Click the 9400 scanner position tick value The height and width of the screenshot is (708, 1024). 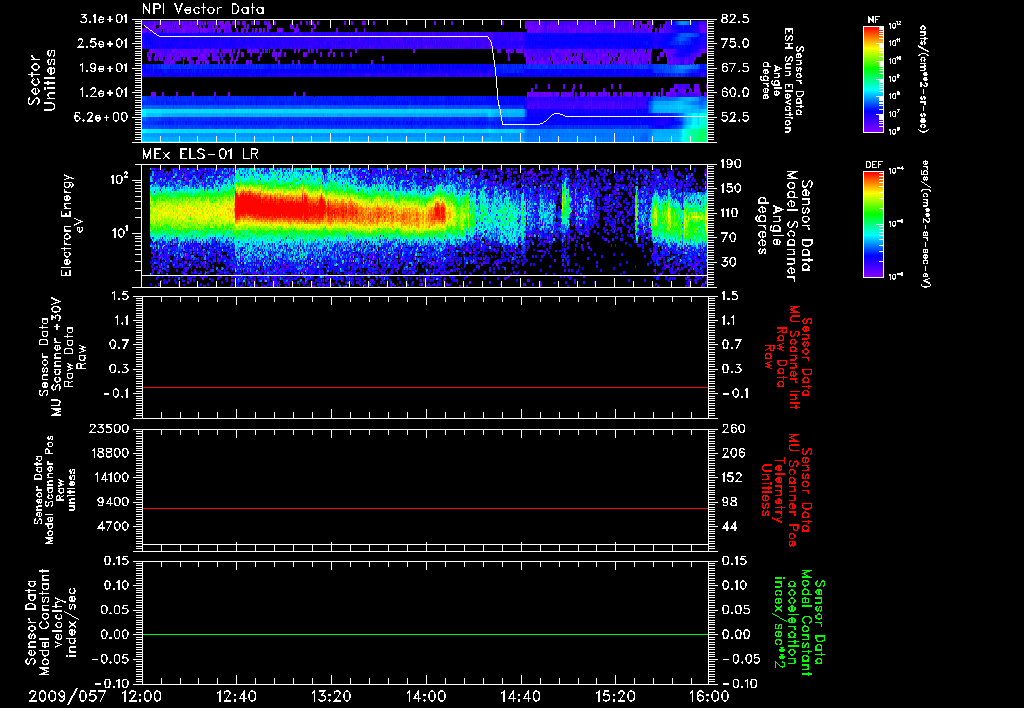pos(112,502)
